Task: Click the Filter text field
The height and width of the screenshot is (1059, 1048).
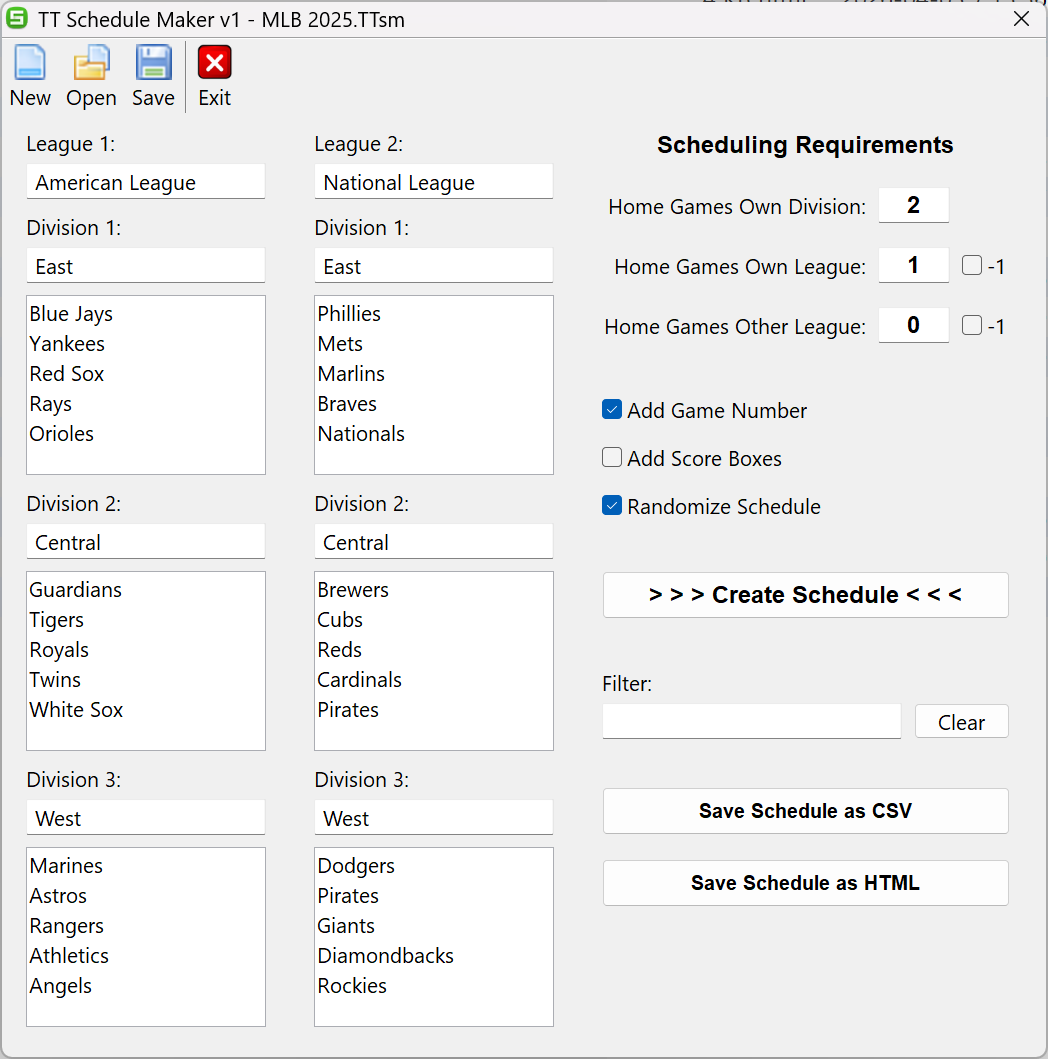Action: pyautogui.click(x=751, y=721)
